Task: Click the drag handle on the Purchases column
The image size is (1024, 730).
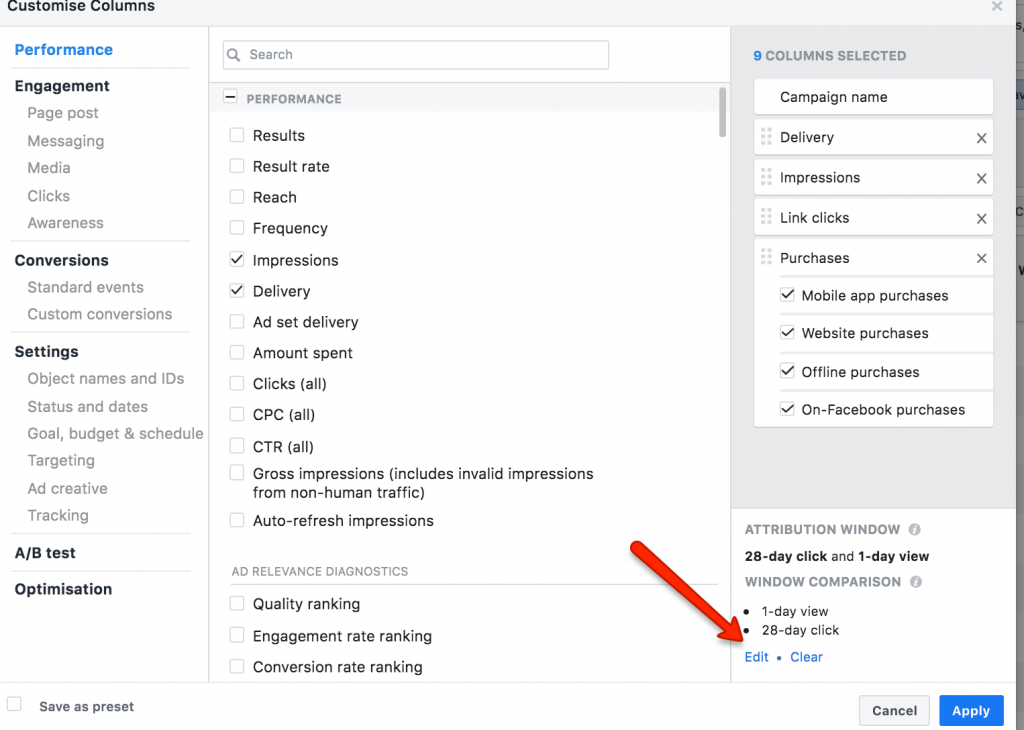Action: [x=766, y=257]
